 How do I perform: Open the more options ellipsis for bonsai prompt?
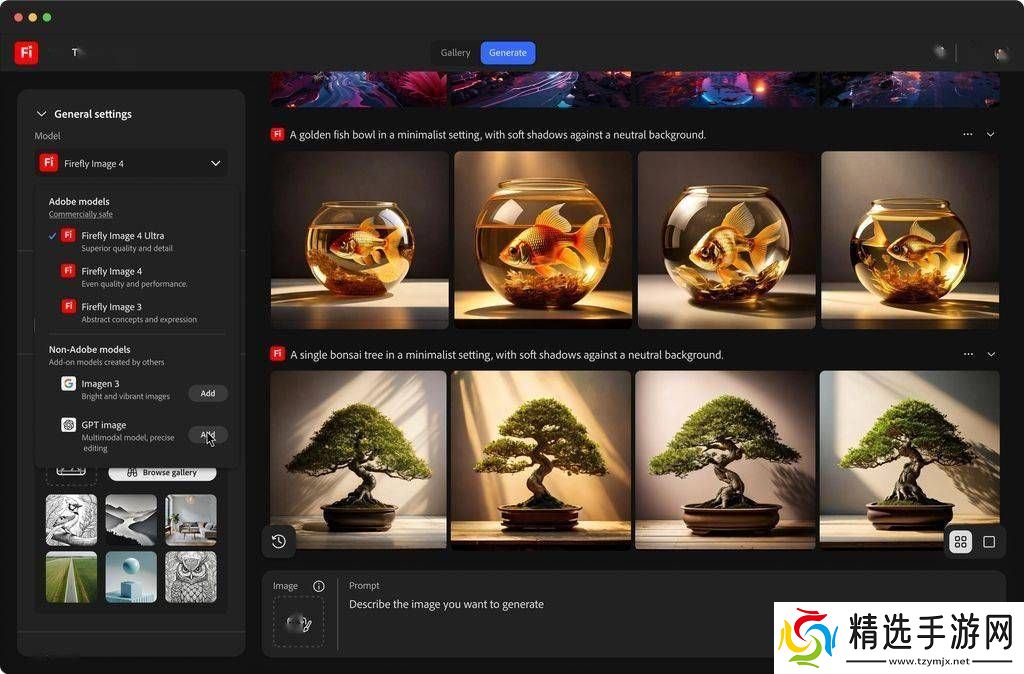967,354
